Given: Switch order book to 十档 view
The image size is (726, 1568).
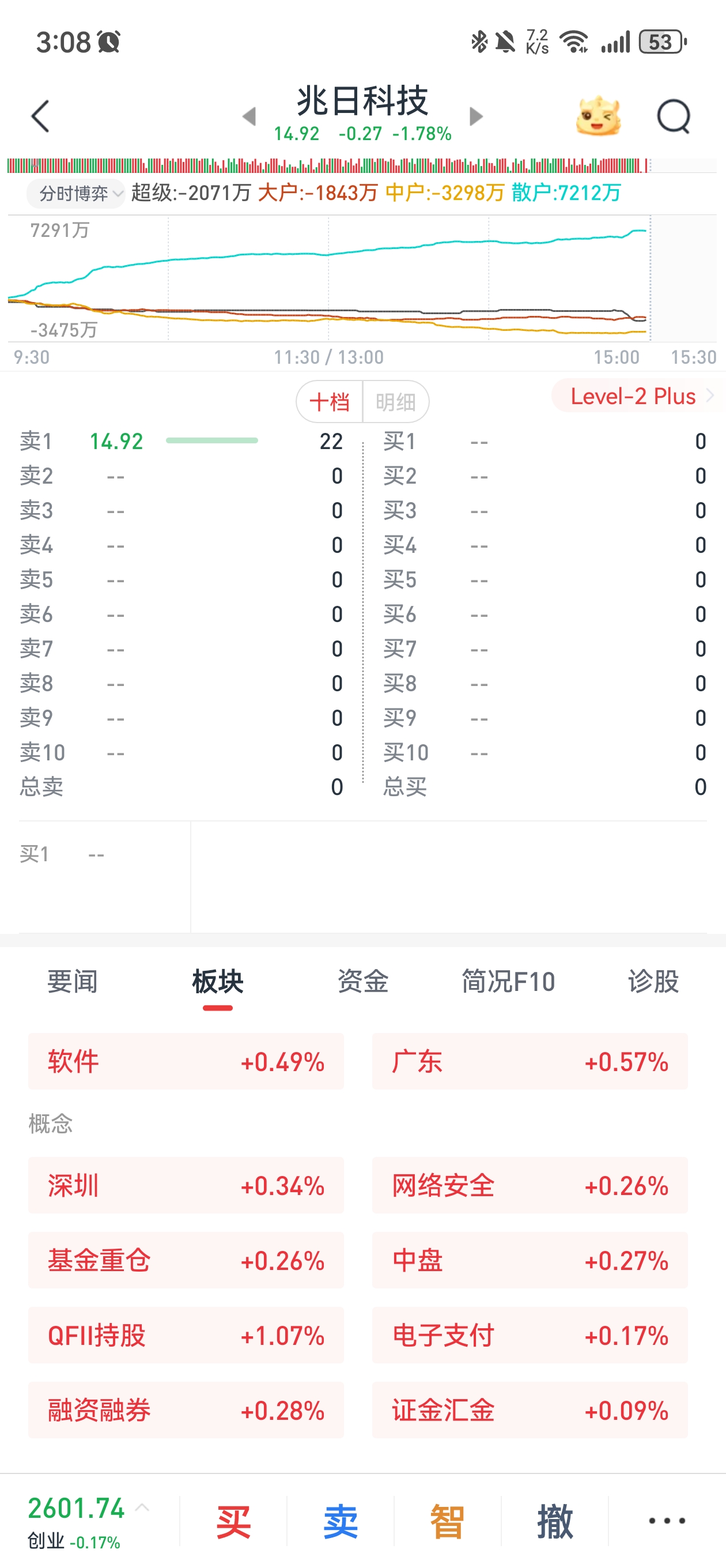Looking at the screenshot, I should tap(329, 402).
